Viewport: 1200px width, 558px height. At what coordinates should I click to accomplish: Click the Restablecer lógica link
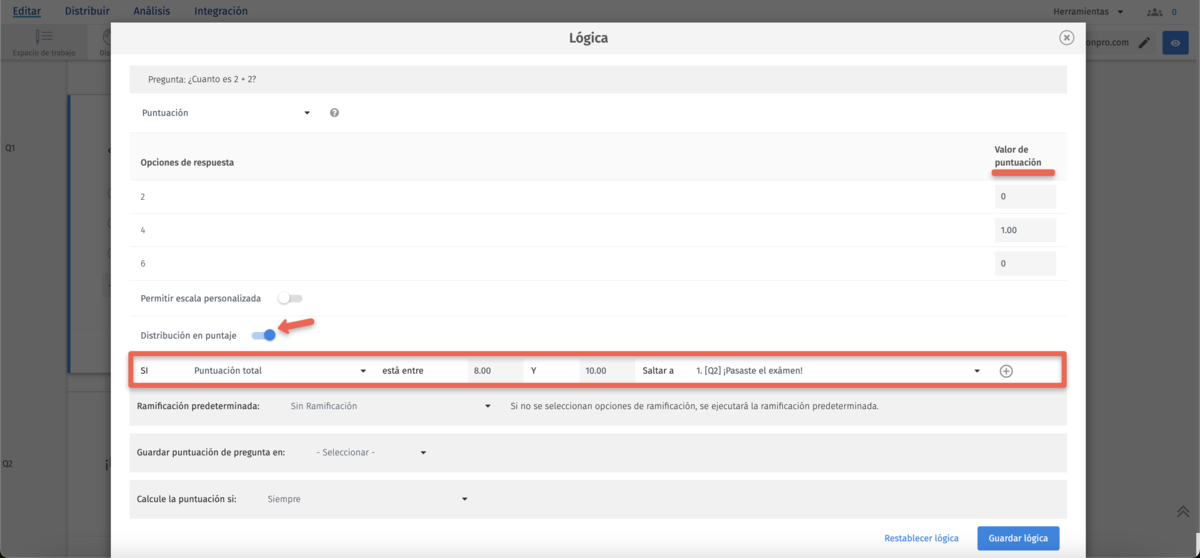click(921, 538)
